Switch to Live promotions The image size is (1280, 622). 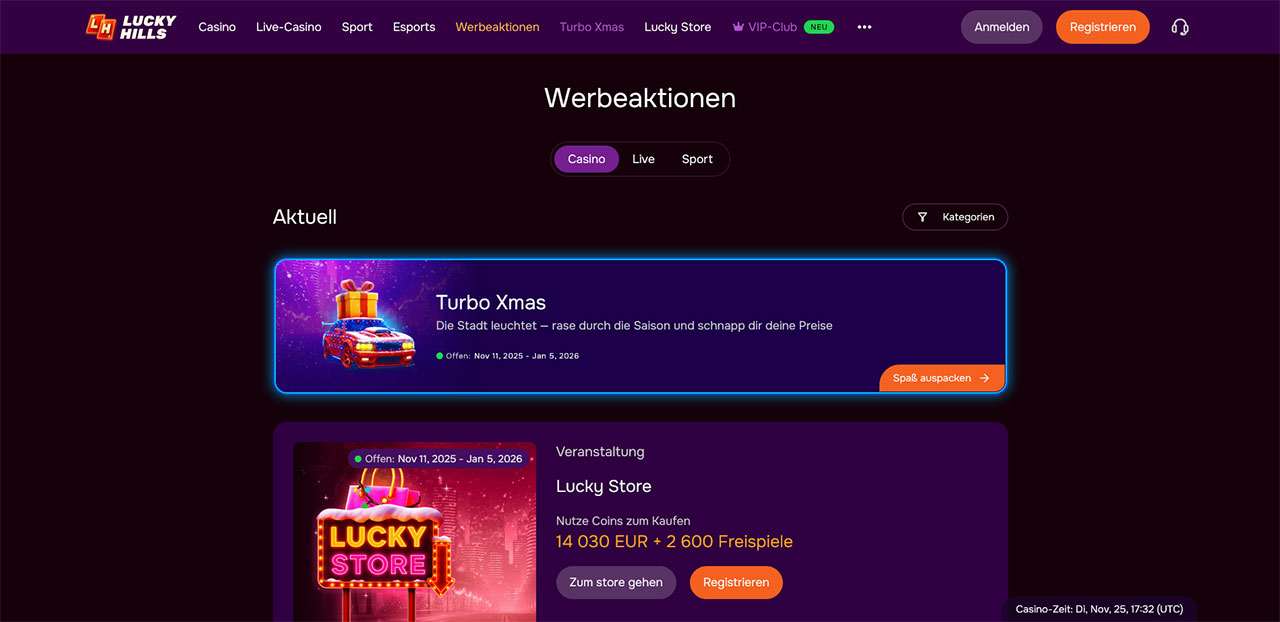[644, 159]
